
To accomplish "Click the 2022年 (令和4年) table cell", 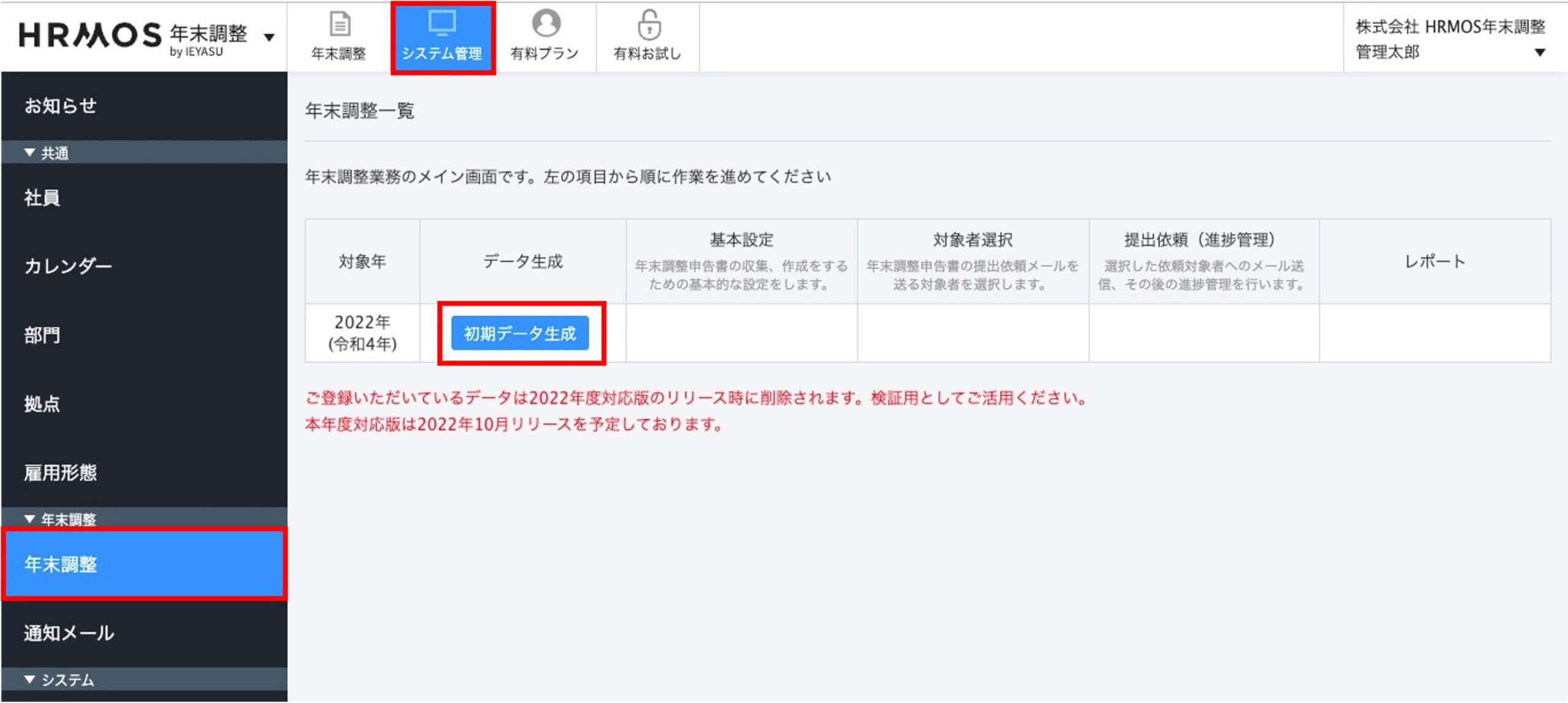I will [362, 333].
